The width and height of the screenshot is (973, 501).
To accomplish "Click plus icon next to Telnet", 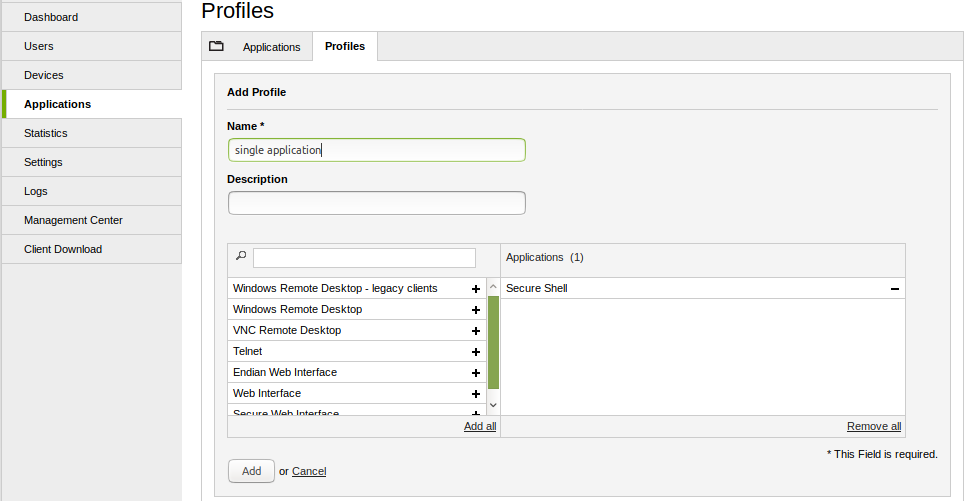I will (x=476, y=352).
